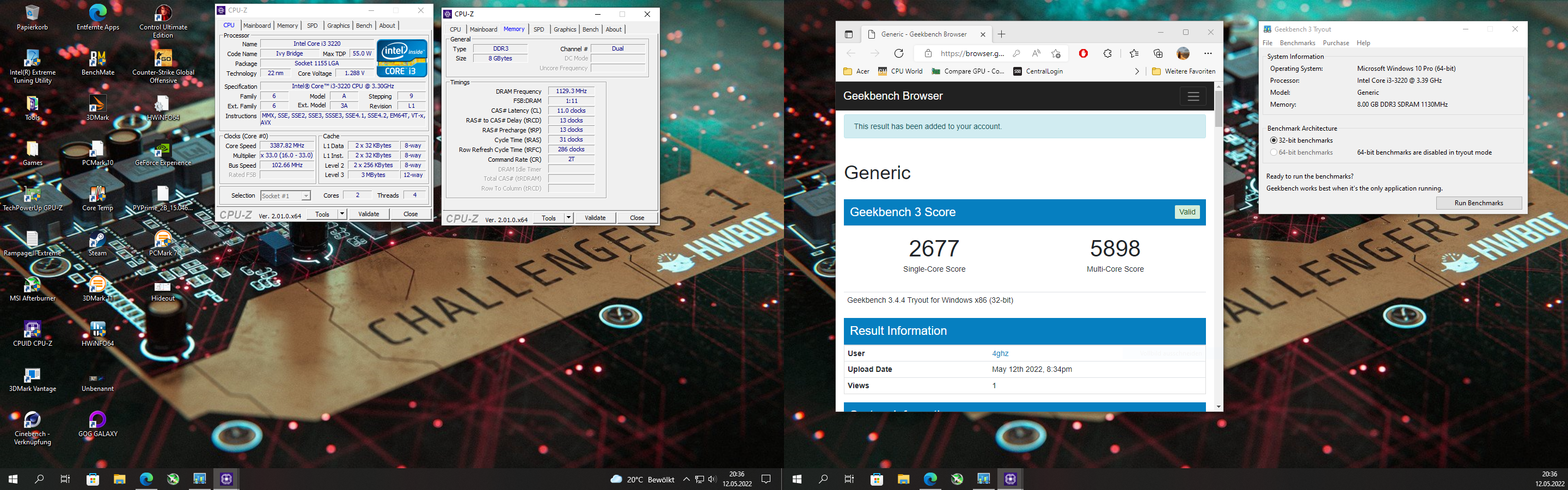This screenshot has height=490, width=1568.
Task: Select the TechPowerUp GPU-Z desktop icon
Action: [32, 198]
